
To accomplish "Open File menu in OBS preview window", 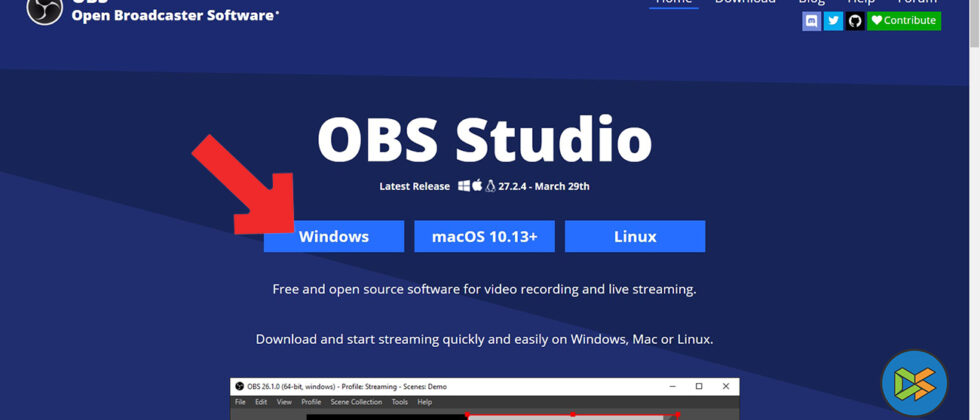I will point(241,402).
